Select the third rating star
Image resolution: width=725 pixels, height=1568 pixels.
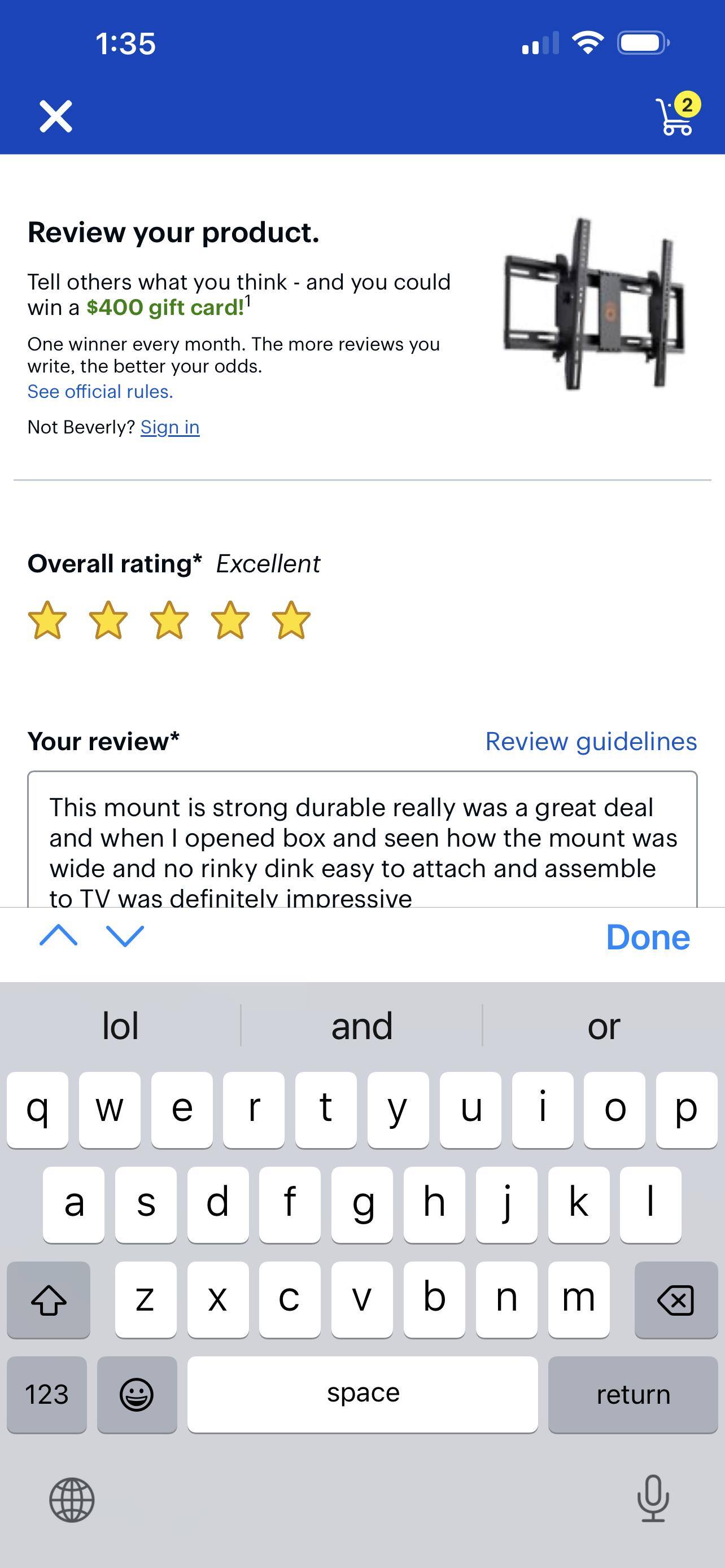click(x=170, y=620)
